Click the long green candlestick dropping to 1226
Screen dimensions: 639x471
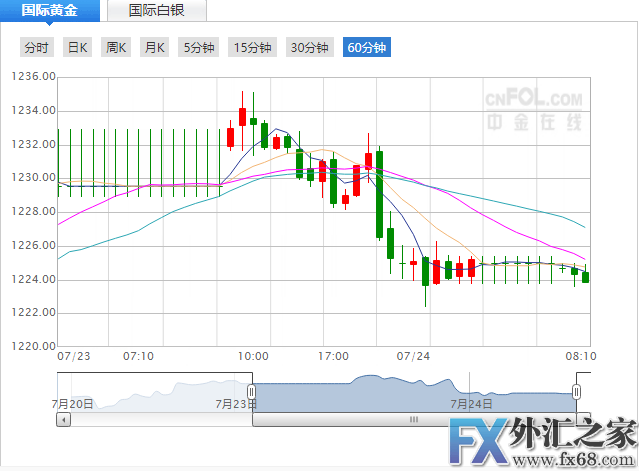(379, 194)
